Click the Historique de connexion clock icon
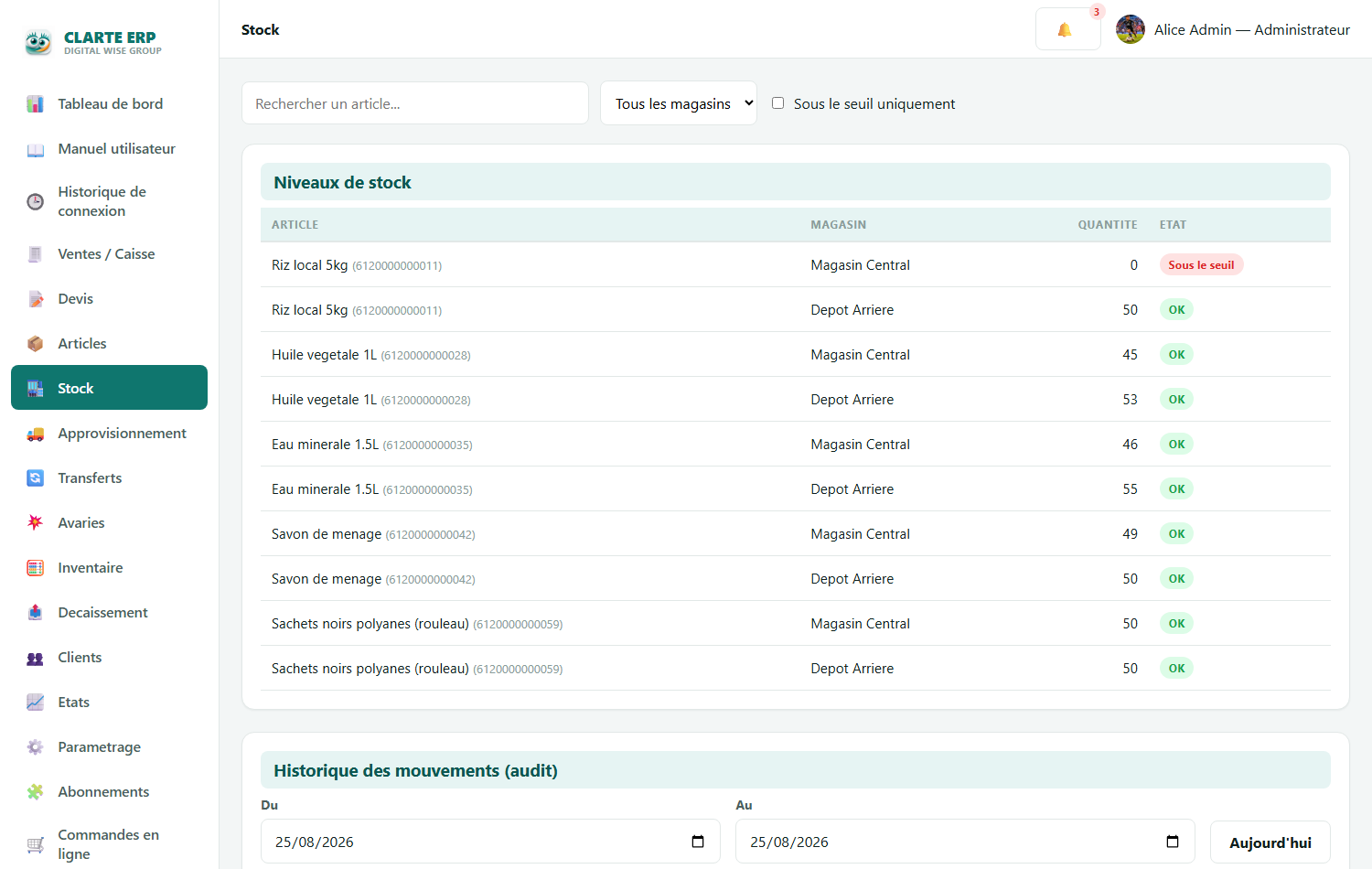 point(35,201)
